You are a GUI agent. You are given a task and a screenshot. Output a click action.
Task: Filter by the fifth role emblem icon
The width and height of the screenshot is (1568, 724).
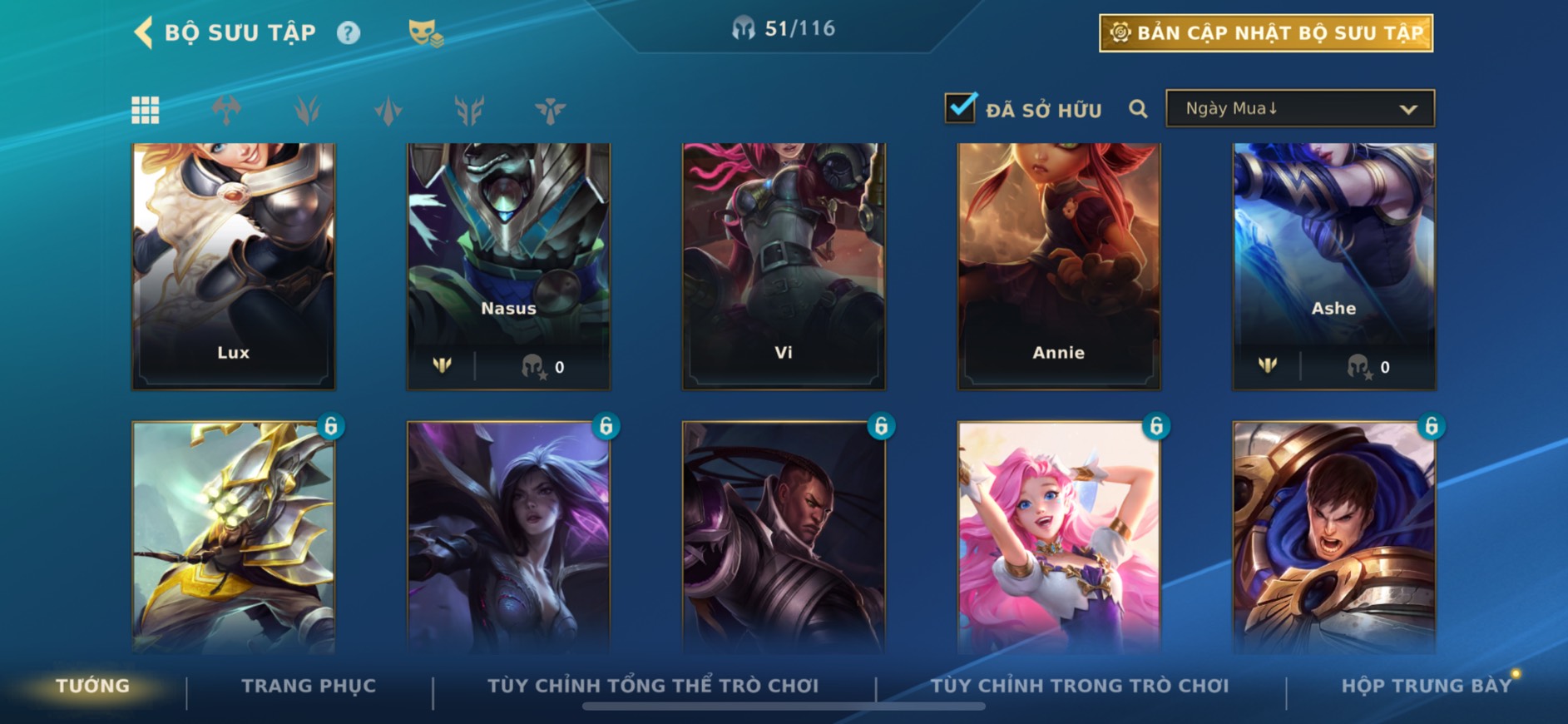[550, 110]
